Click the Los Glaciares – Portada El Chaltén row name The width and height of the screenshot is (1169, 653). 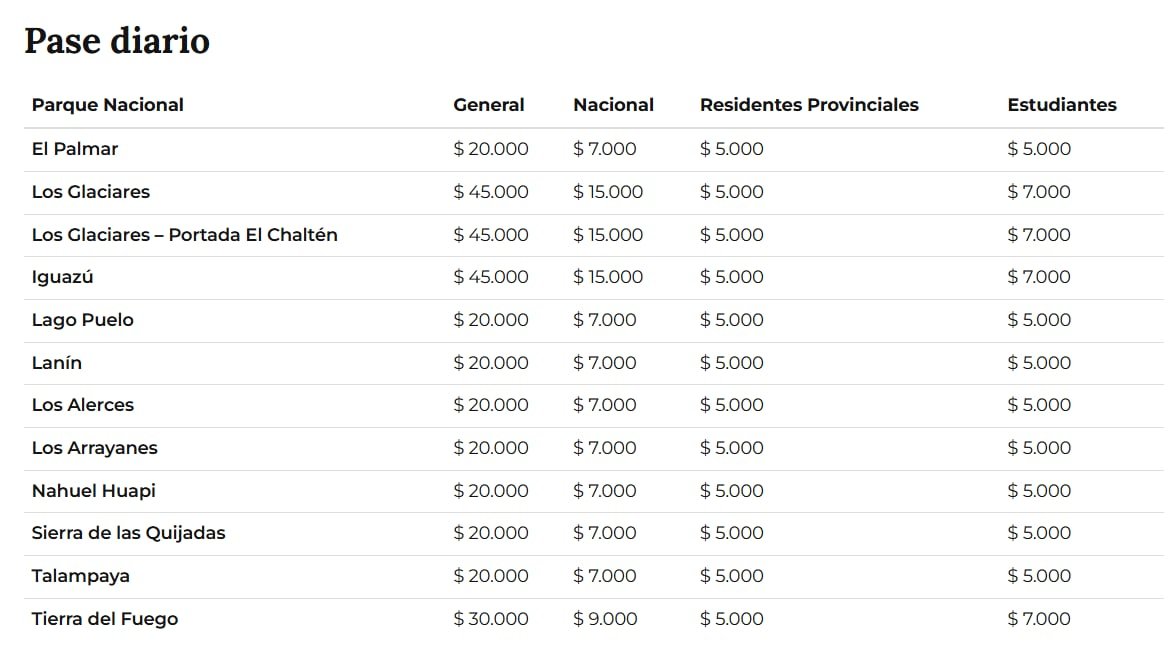pos(185,235)
